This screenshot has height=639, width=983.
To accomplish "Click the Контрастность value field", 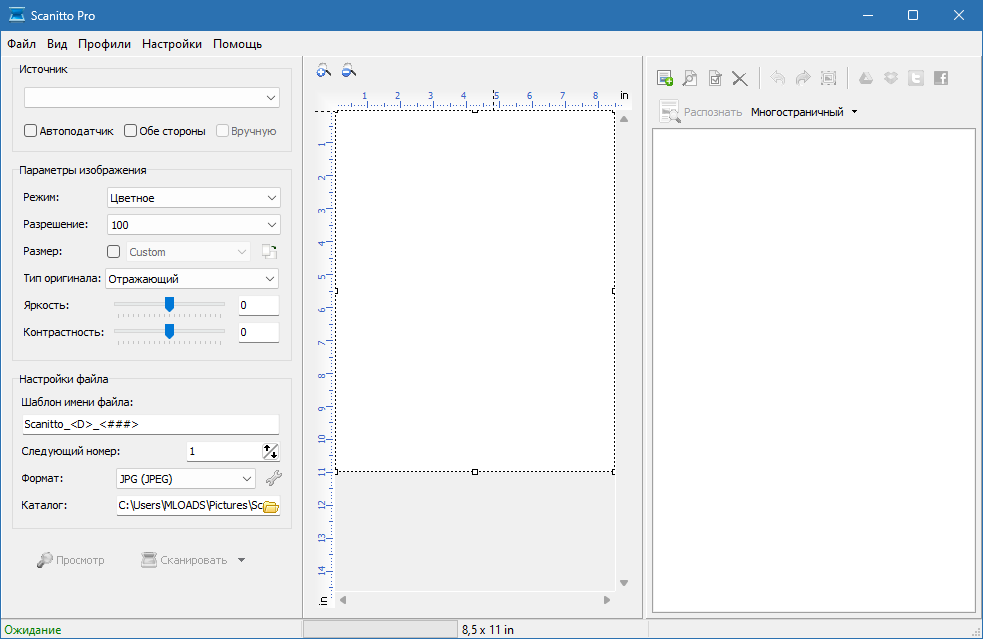I will click(x=258, y=332).
